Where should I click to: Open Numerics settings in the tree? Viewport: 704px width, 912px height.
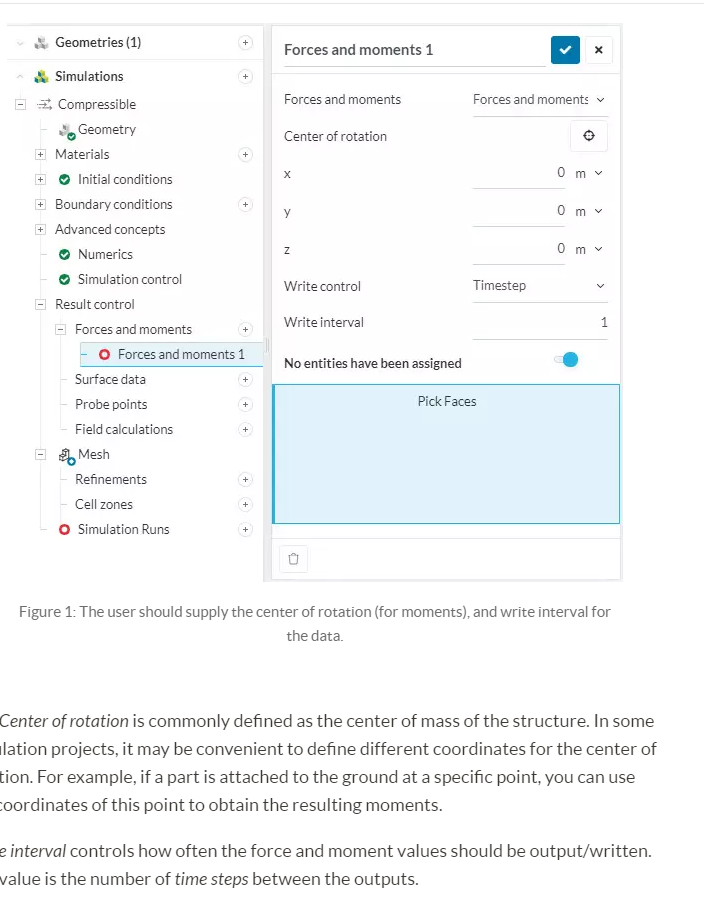(105, 255)
